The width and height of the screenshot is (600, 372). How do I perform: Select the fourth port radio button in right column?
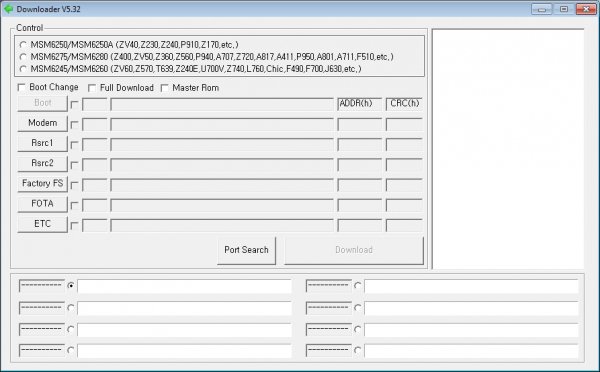[x=357, y=350]
